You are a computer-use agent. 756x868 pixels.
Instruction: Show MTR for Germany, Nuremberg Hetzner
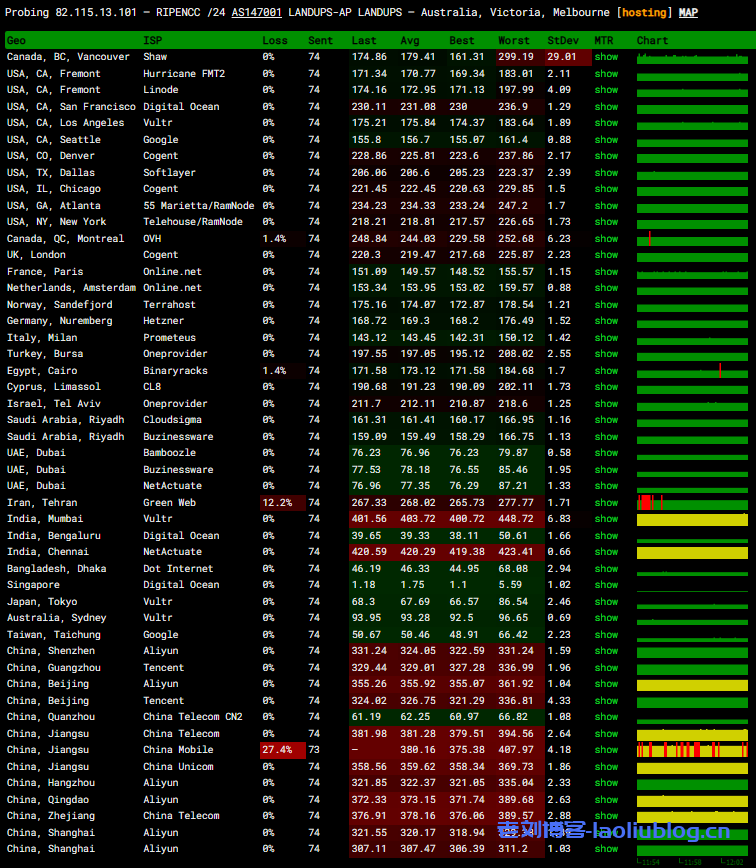pos(606,321)
